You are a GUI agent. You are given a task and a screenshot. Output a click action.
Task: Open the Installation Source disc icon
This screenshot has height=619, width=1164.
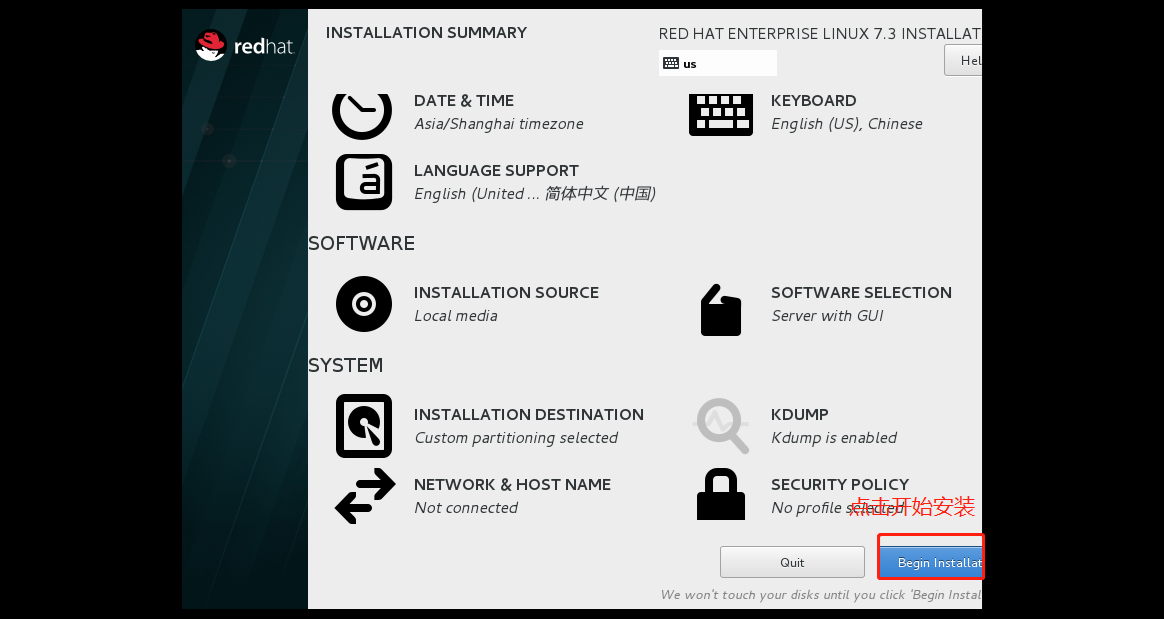(364, 304)
